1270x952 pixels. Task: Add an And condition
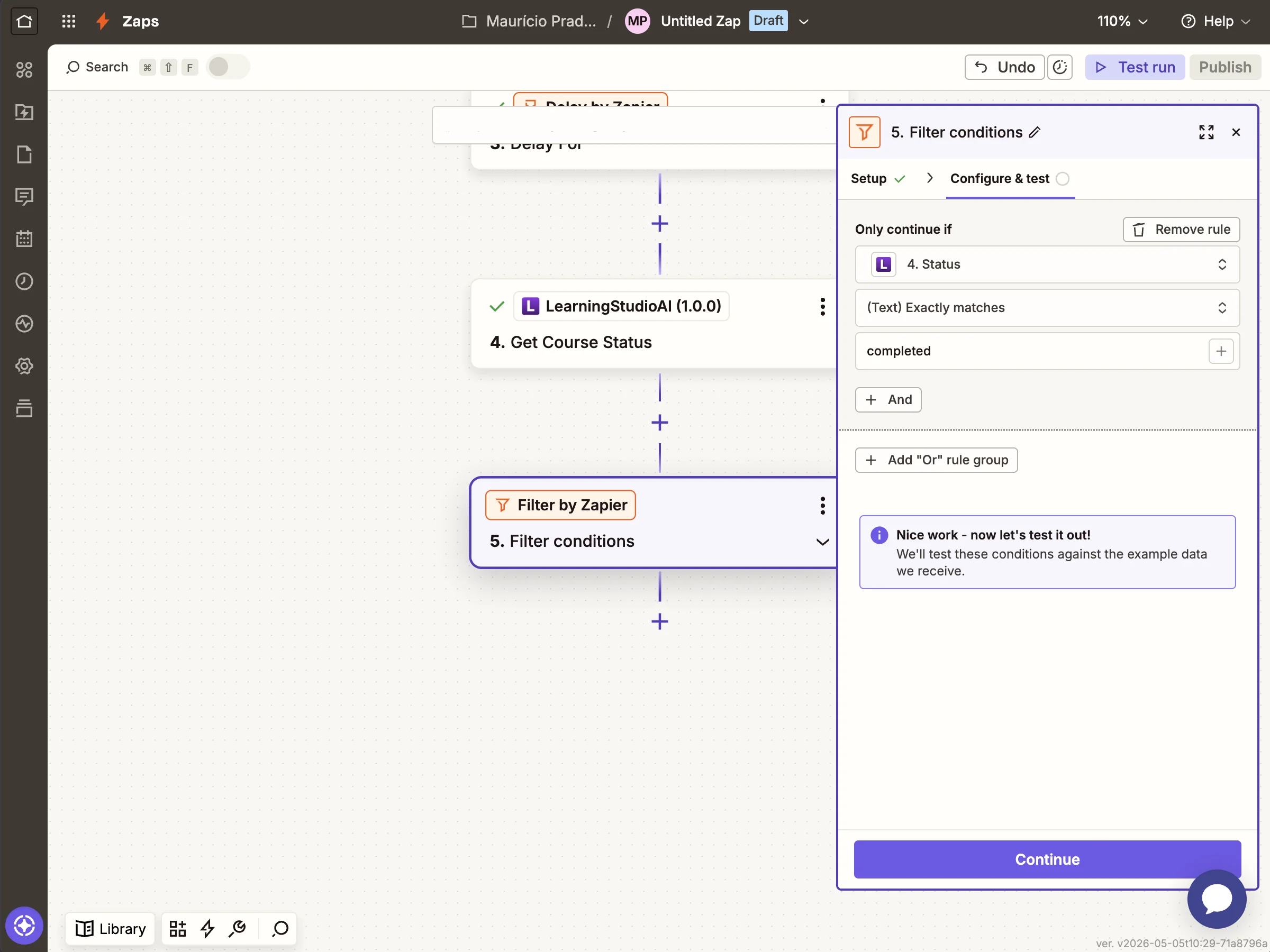[x=888, y=400]
